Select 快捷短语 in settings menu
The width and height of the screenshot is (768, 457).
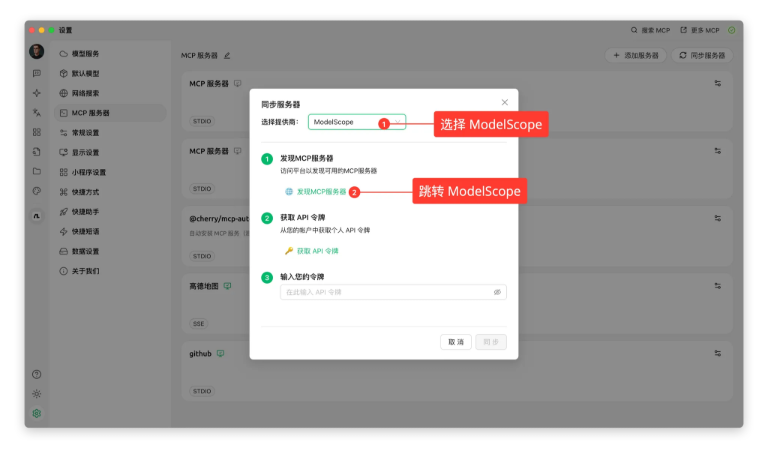(x=110, y=231)
